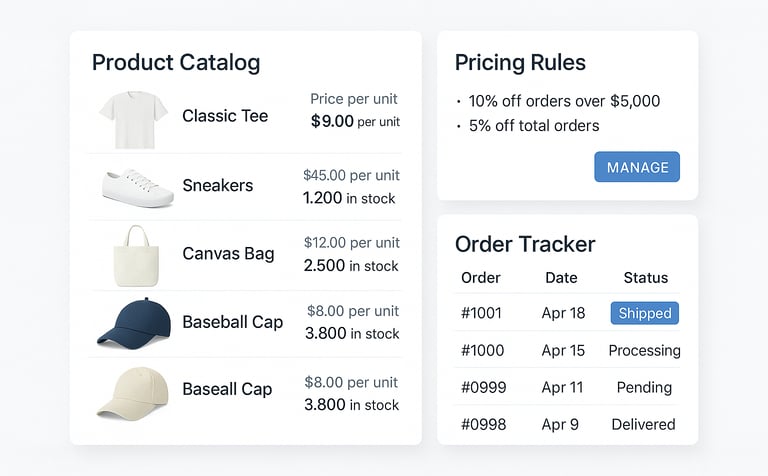Open order #0998
The height and width of the screenshot is (476, 768).
[x=483, y=424]
